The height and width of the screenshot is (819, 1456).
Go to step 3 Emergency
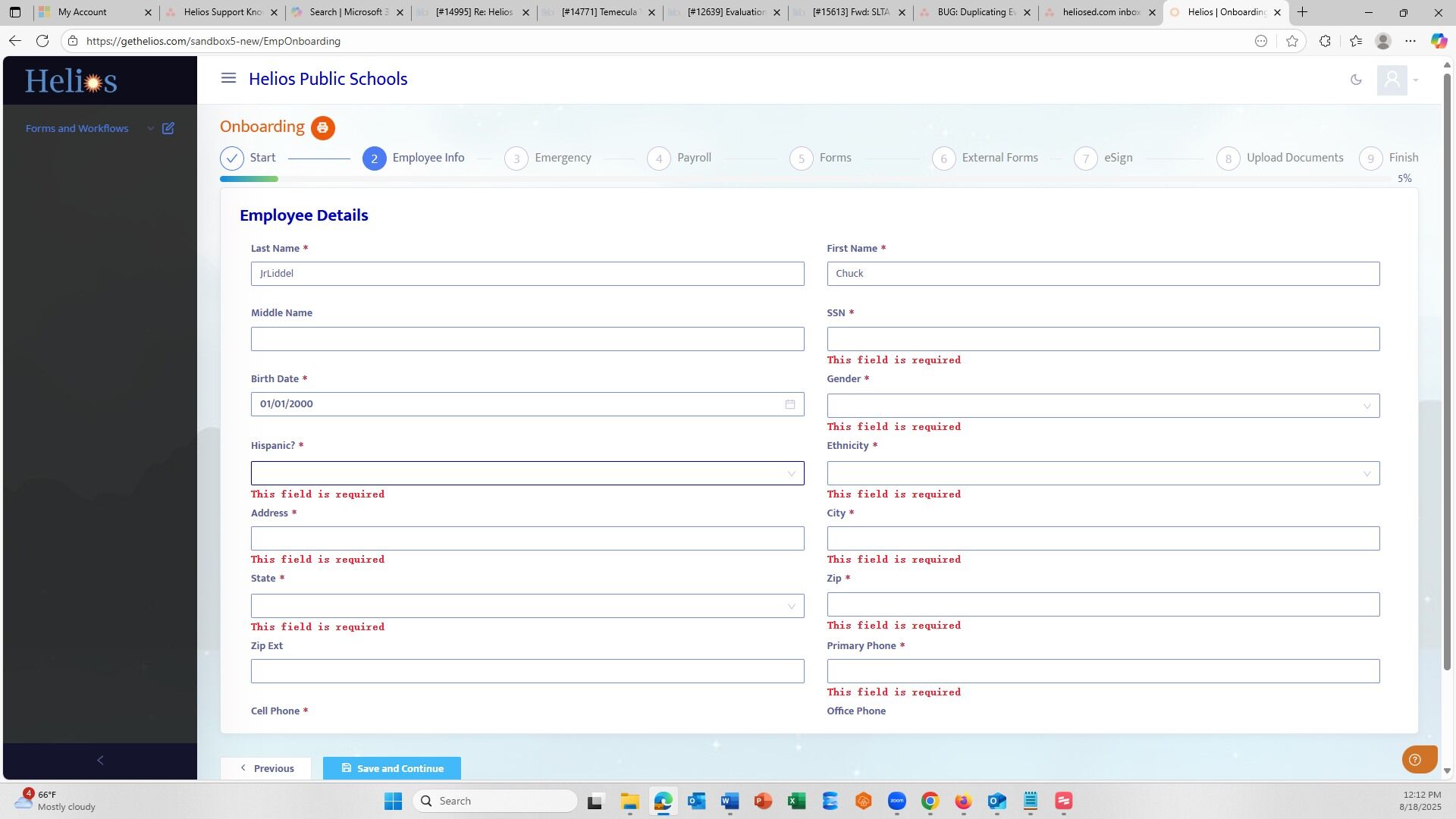tap(548, 158)
